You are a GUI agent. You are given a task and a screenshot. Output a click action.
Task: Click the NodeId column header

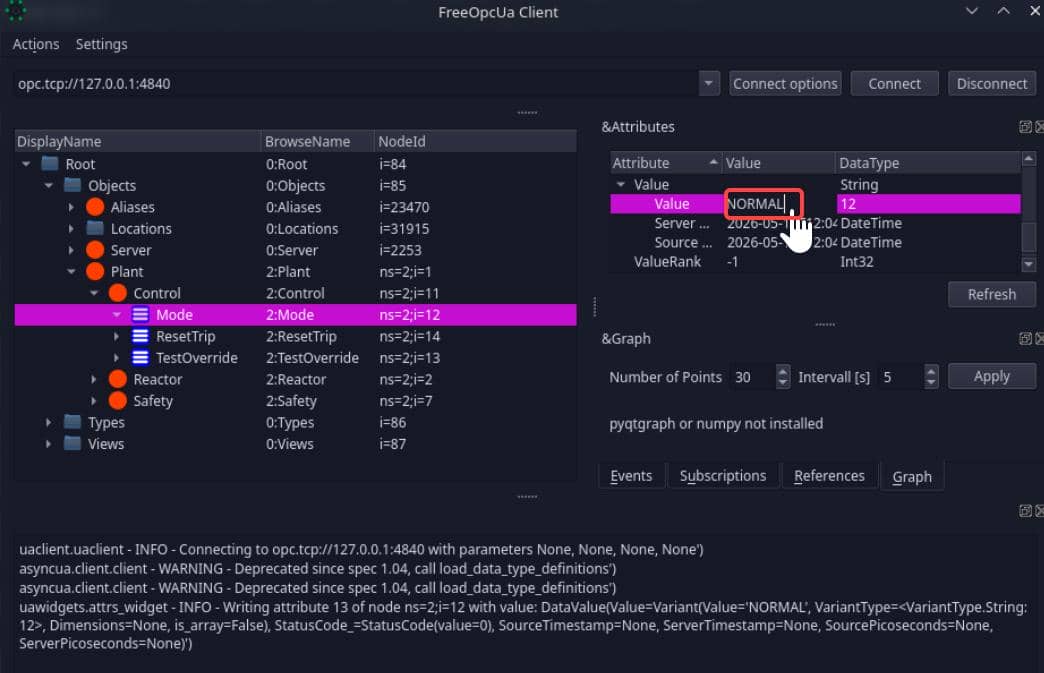point(475,141)
